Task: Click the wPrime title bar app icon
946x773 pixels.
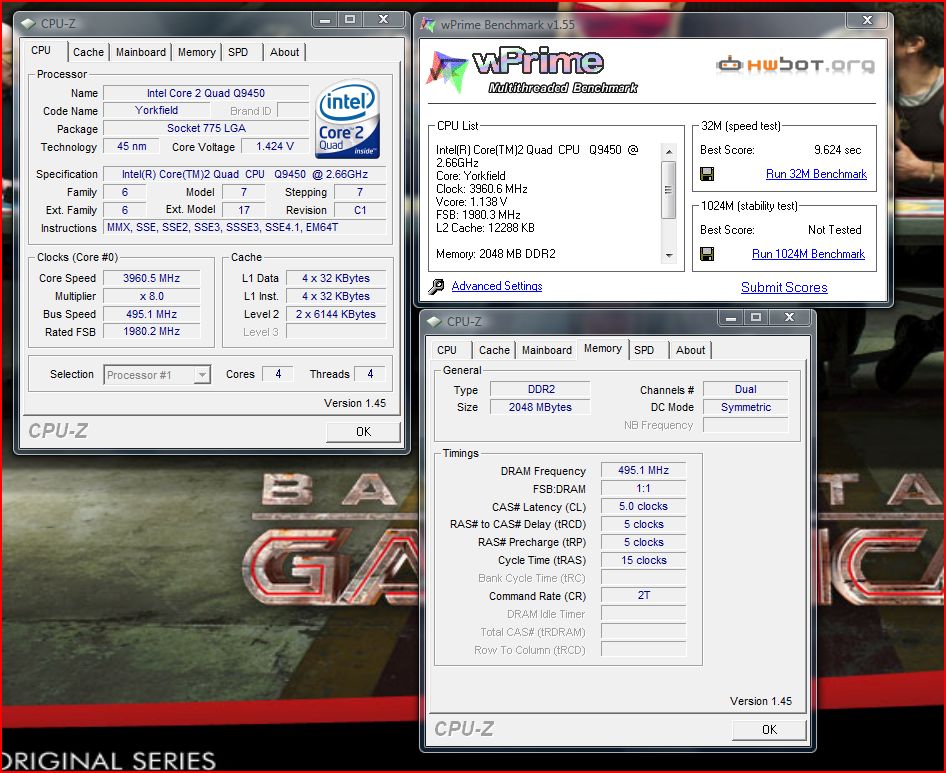Action: [x=428, y=25]
